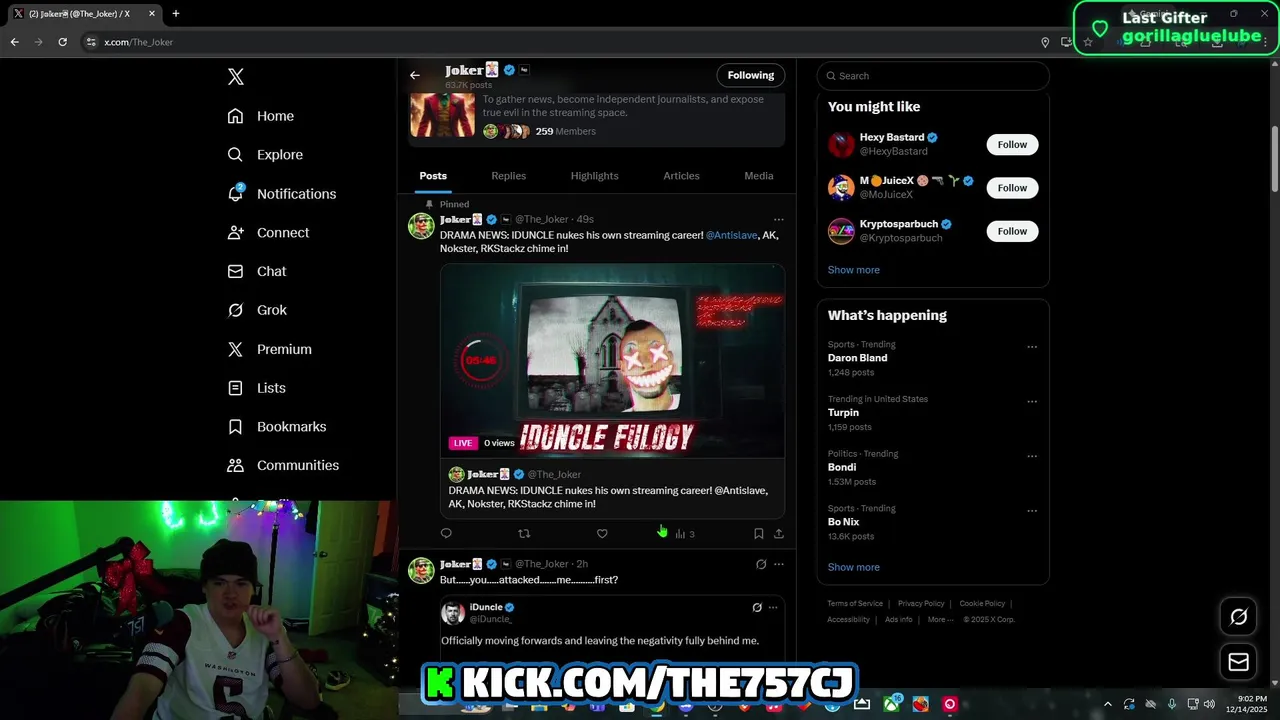
Task: Open Chat from sidebar
Action: (257, 271)
